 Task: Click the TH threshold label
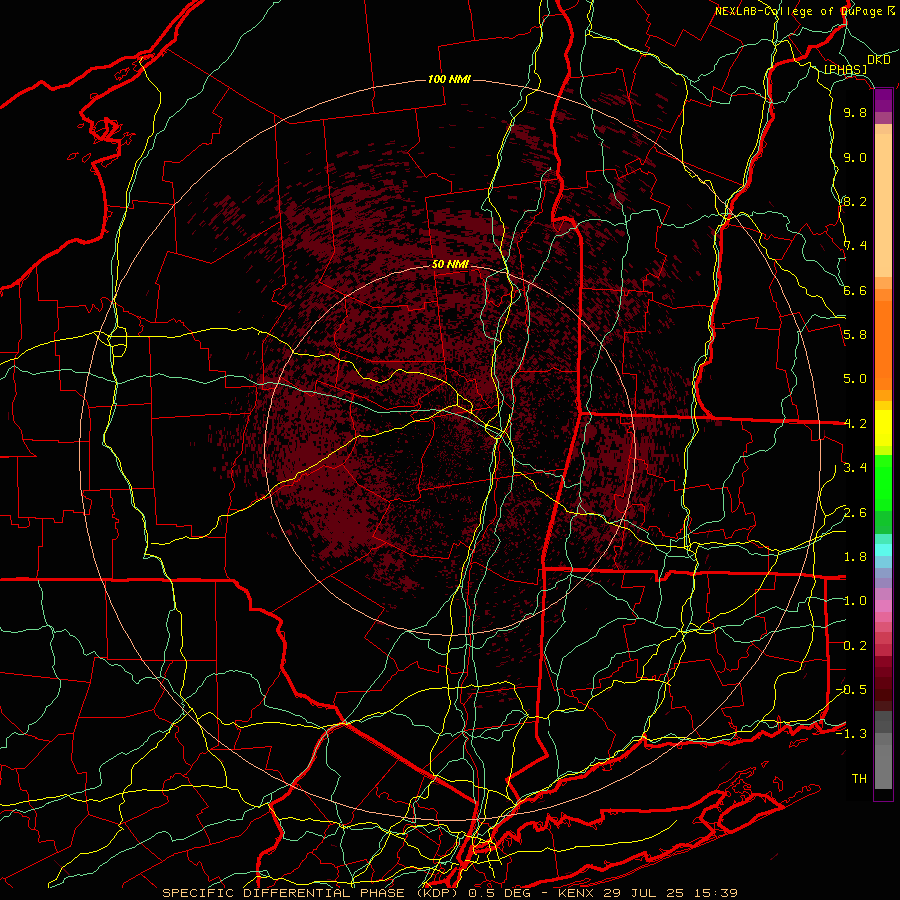(x=859, y=778)
